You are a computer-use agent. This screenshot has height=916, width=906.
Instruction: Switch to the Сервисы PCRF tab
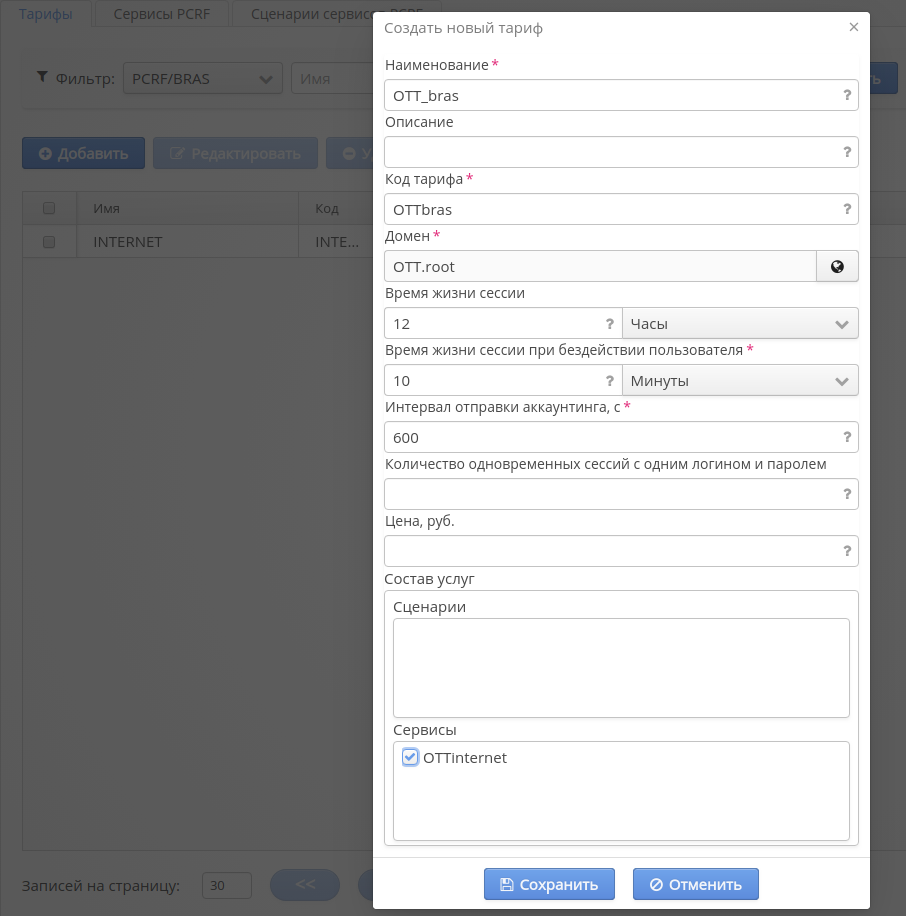tap(160, 13)
